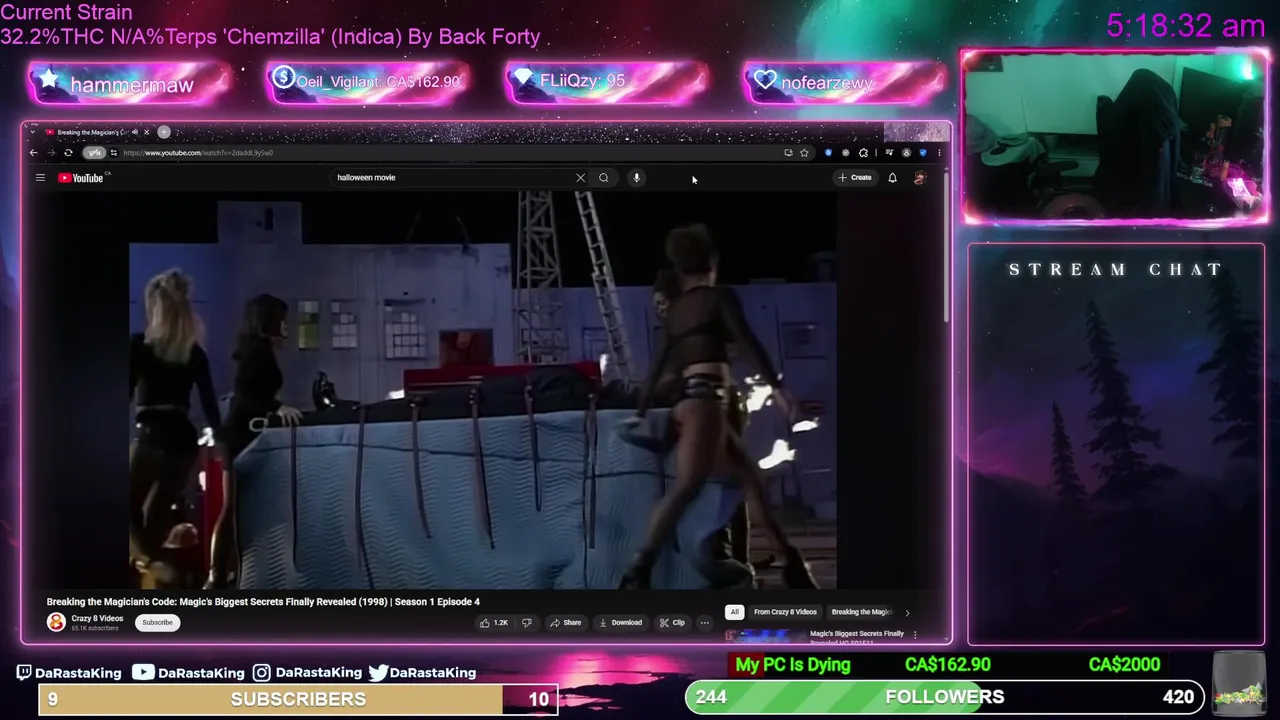Select the 'From Crazy 8 Videos' chip
Image resolution: width=1280 pixels, height=720 pixels.
(785, 612)
